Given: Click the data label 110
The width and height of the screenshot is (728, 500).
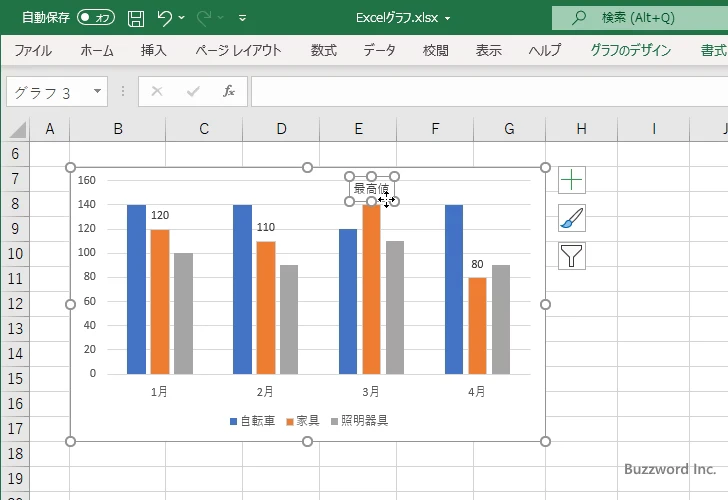Looking at the screenshot, I should pyautogui.click(x=266, y=227).
